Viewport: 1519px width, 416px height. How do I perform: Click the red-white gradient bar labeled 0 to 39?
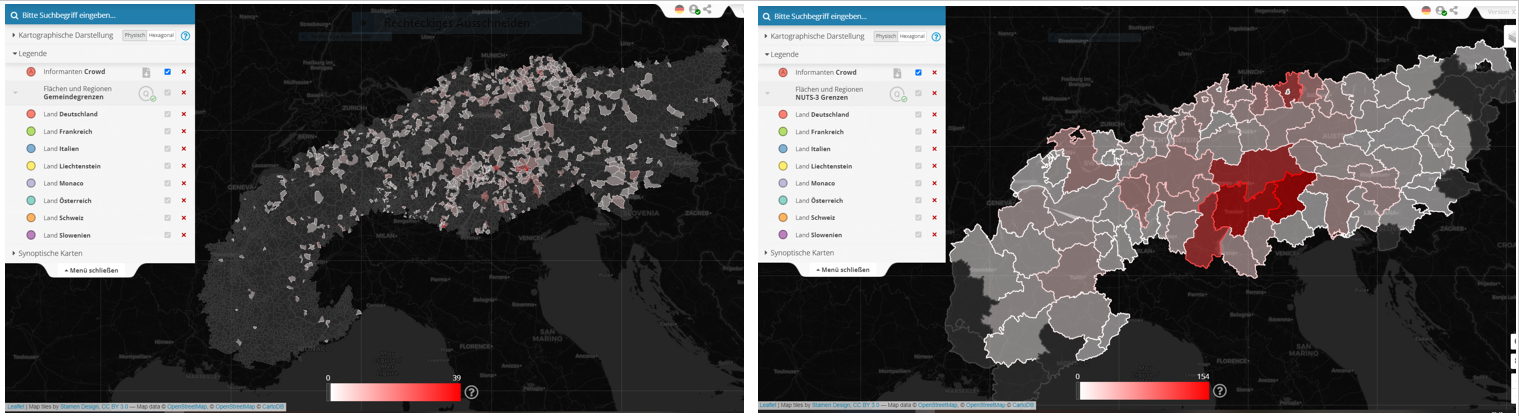394,392
